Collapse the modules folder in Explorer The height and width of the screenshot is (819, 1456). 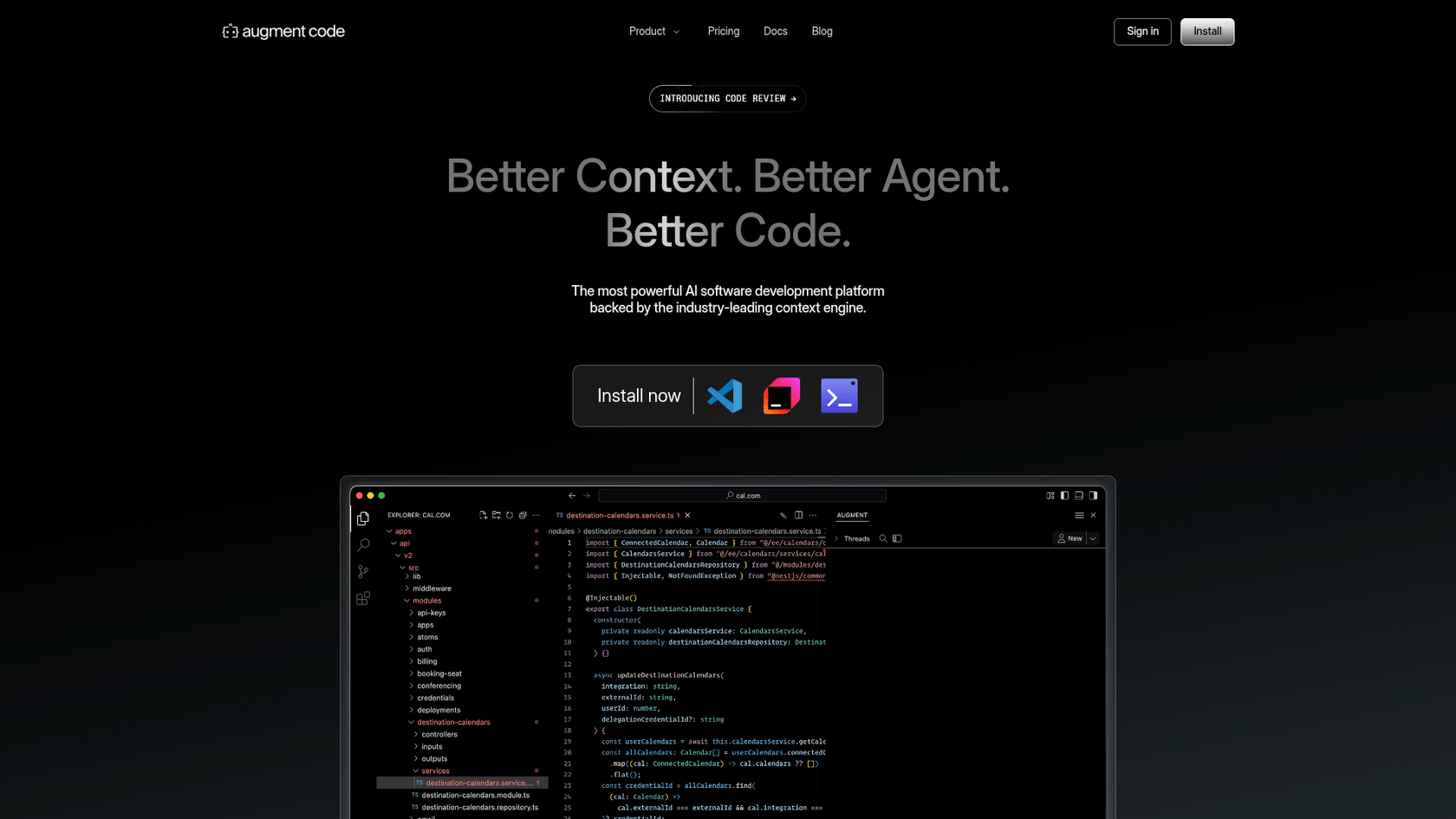[405, 600]
